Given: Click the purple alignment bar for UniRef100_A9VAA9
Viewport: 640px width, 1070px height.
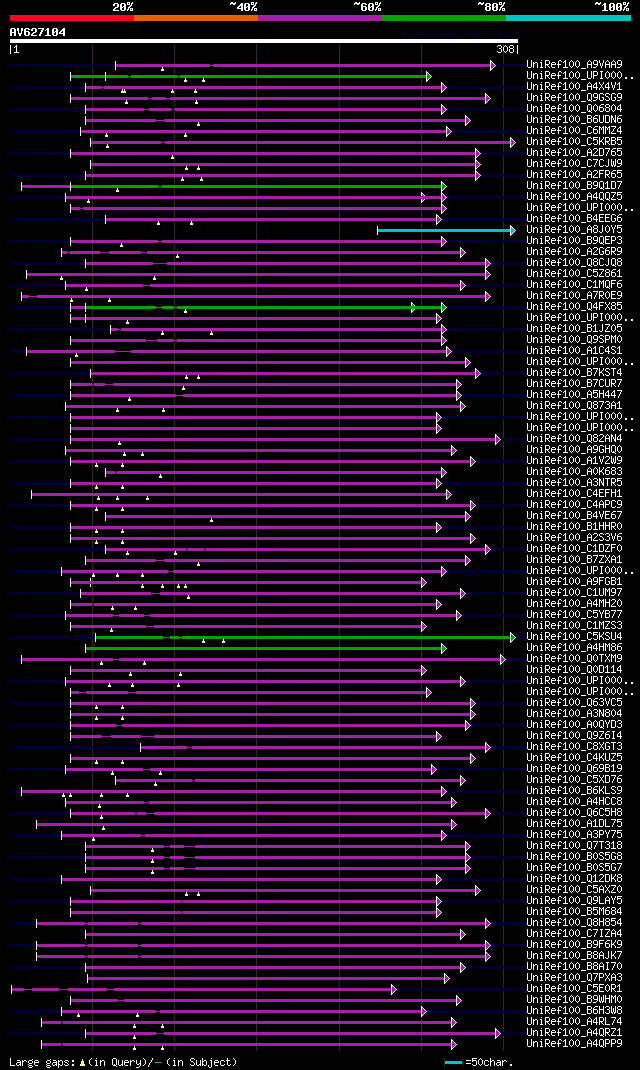Looking at the screenshot, I should tap(305, 66).
